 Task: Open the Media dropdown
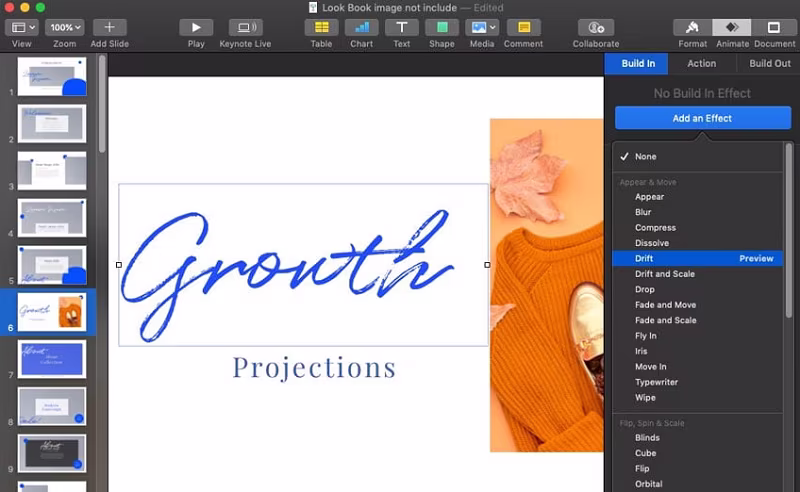click(482, 28)
